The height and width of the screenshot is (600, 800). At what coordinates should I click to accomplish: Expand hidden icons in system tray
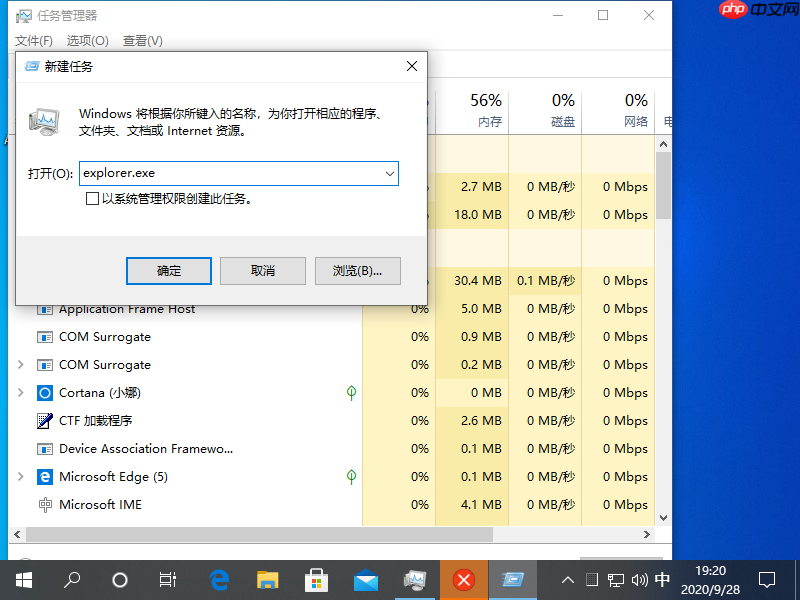click(567, 580)
